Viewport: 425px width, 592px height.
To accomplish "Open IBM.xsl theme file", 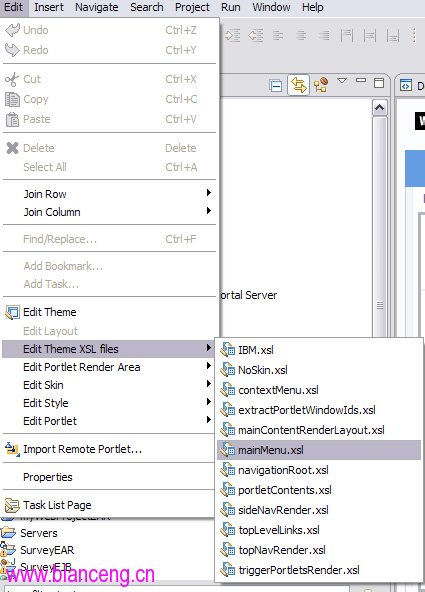I will [x=319, y=350].
